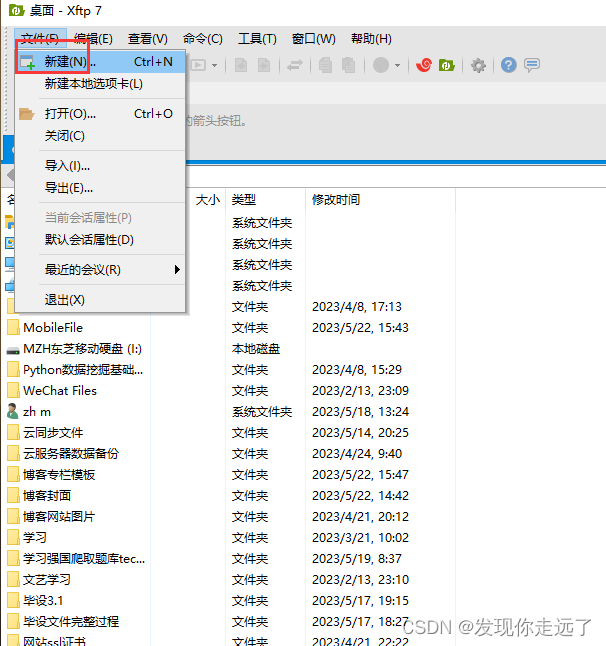
Task: Open the 帮助(H) menu
Action: [371, 39]
